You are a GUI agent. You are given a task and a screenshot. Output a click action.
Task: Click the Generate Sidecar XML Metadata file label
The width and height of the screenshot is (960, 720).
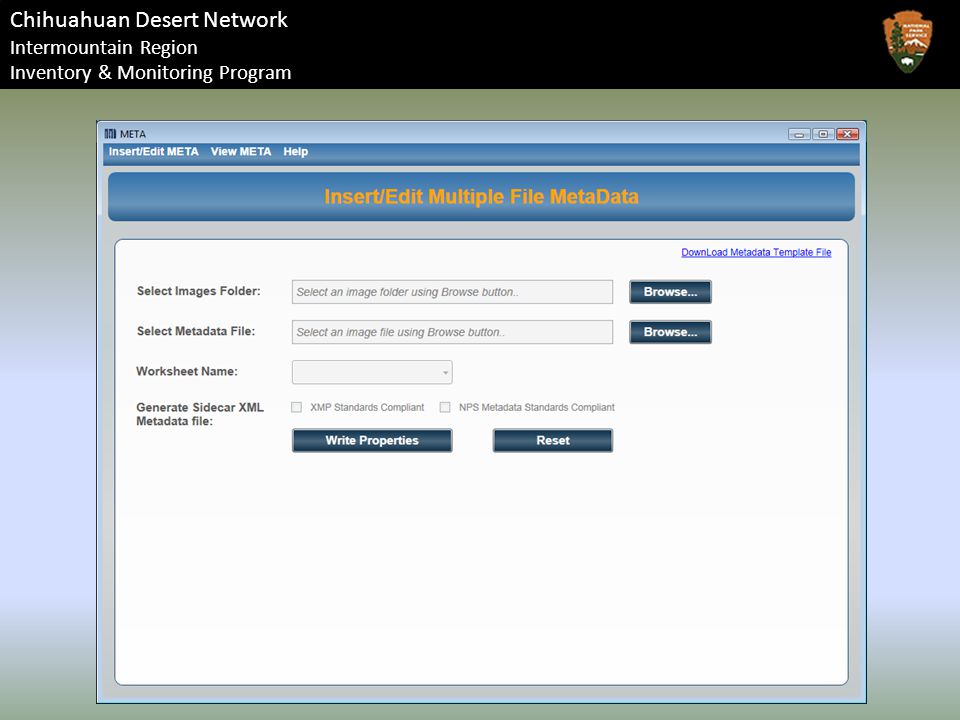200,414
